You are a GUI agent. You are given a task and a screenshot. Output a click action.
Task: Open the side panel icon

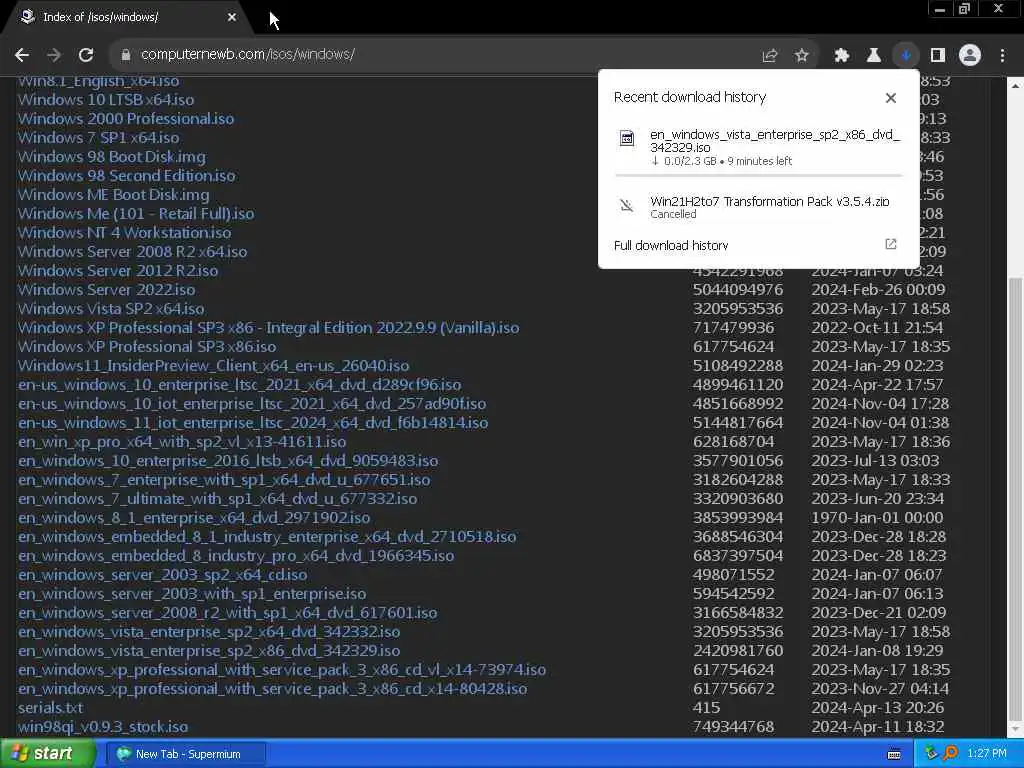(x=938, y=56)
